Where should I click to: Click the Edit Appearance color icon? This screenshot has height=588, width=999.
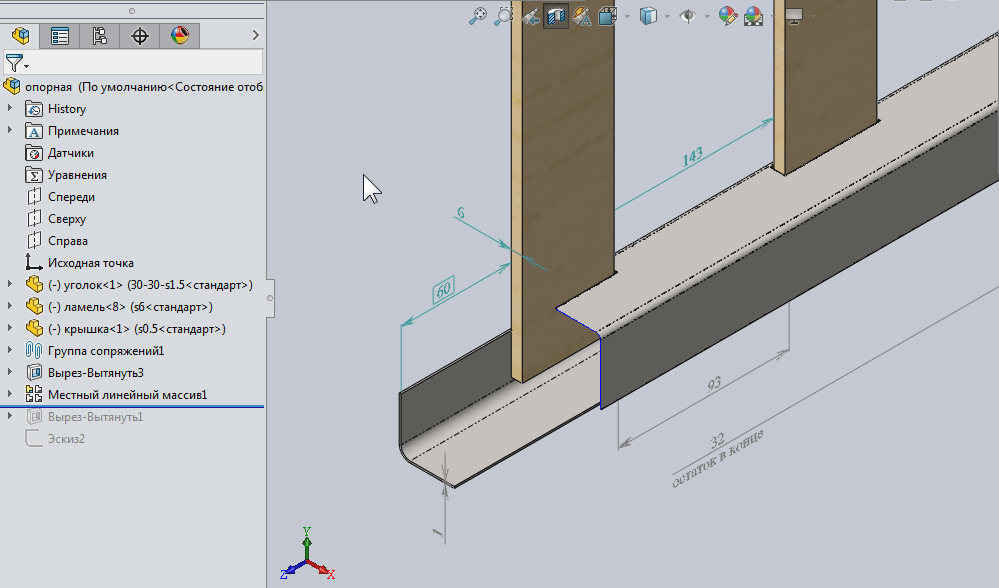tap(728, 16)
